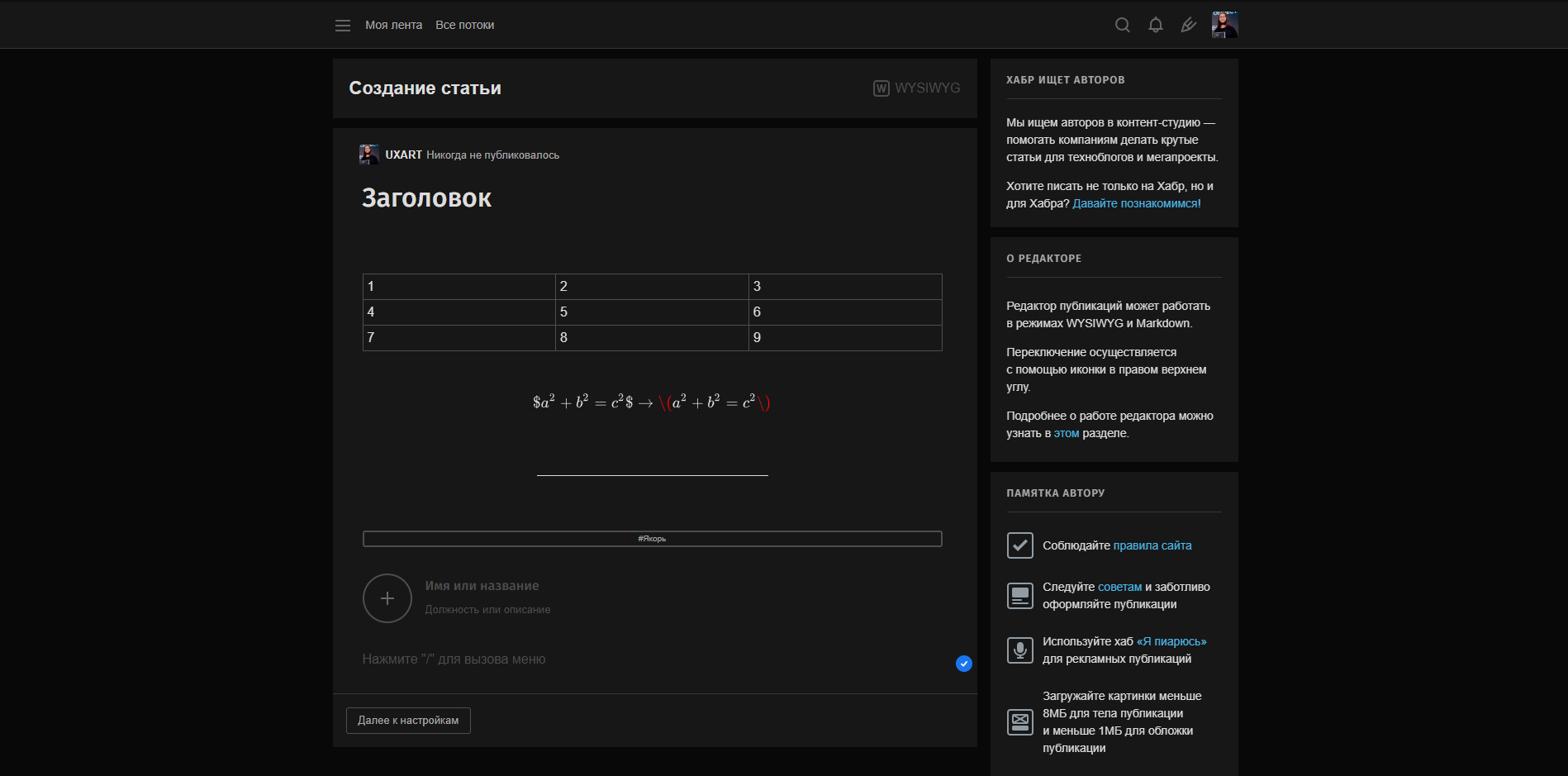The width and height of the screenshot is (1568, 776).
Task: Click the blue checkmark status icon
Action: [963, 664]
